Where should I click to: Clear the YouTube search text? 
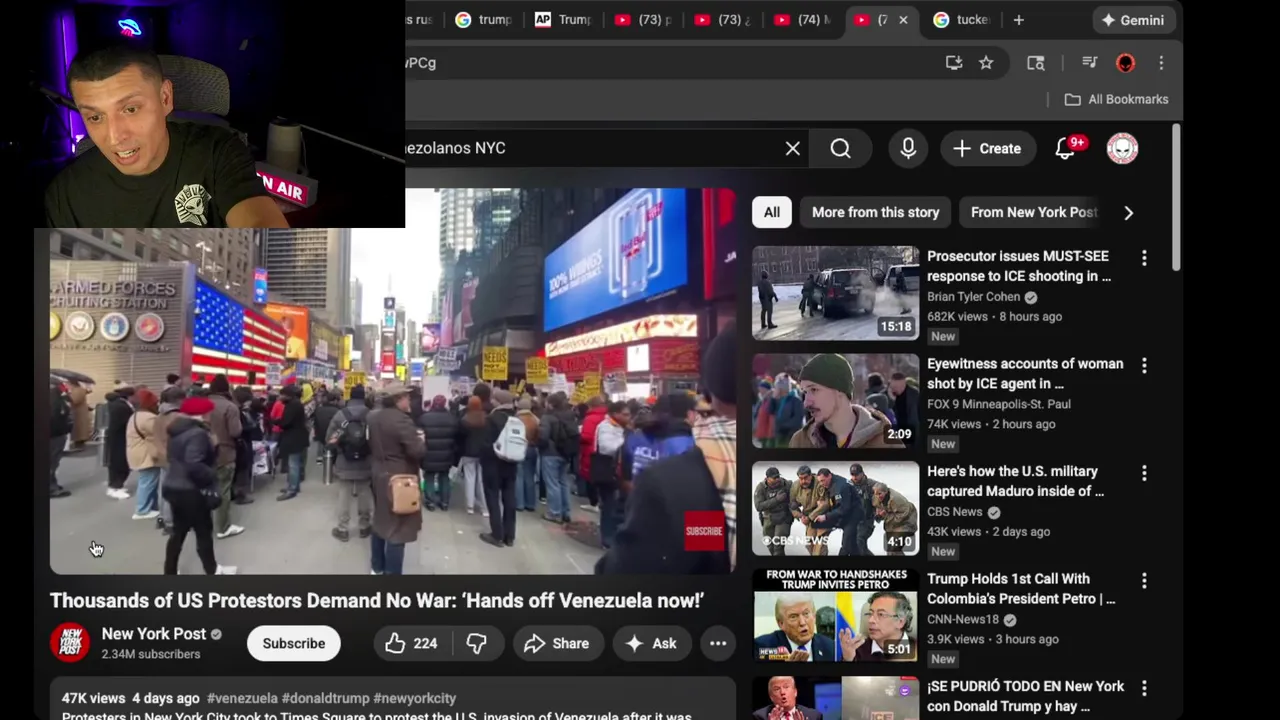[x=793, y=148]
